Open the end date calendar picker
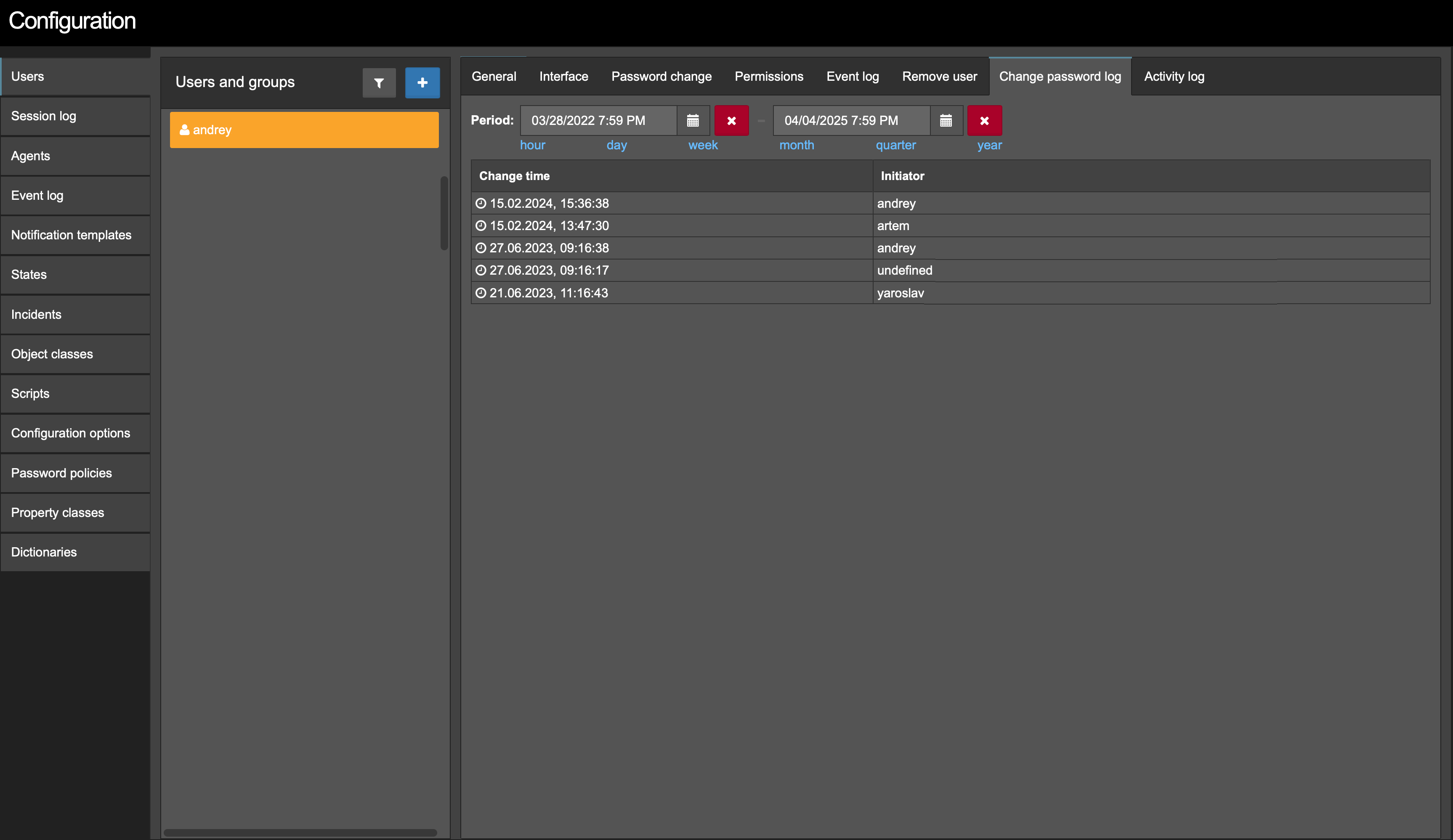This screenshot has width=1453, height=840. point(946,120)
